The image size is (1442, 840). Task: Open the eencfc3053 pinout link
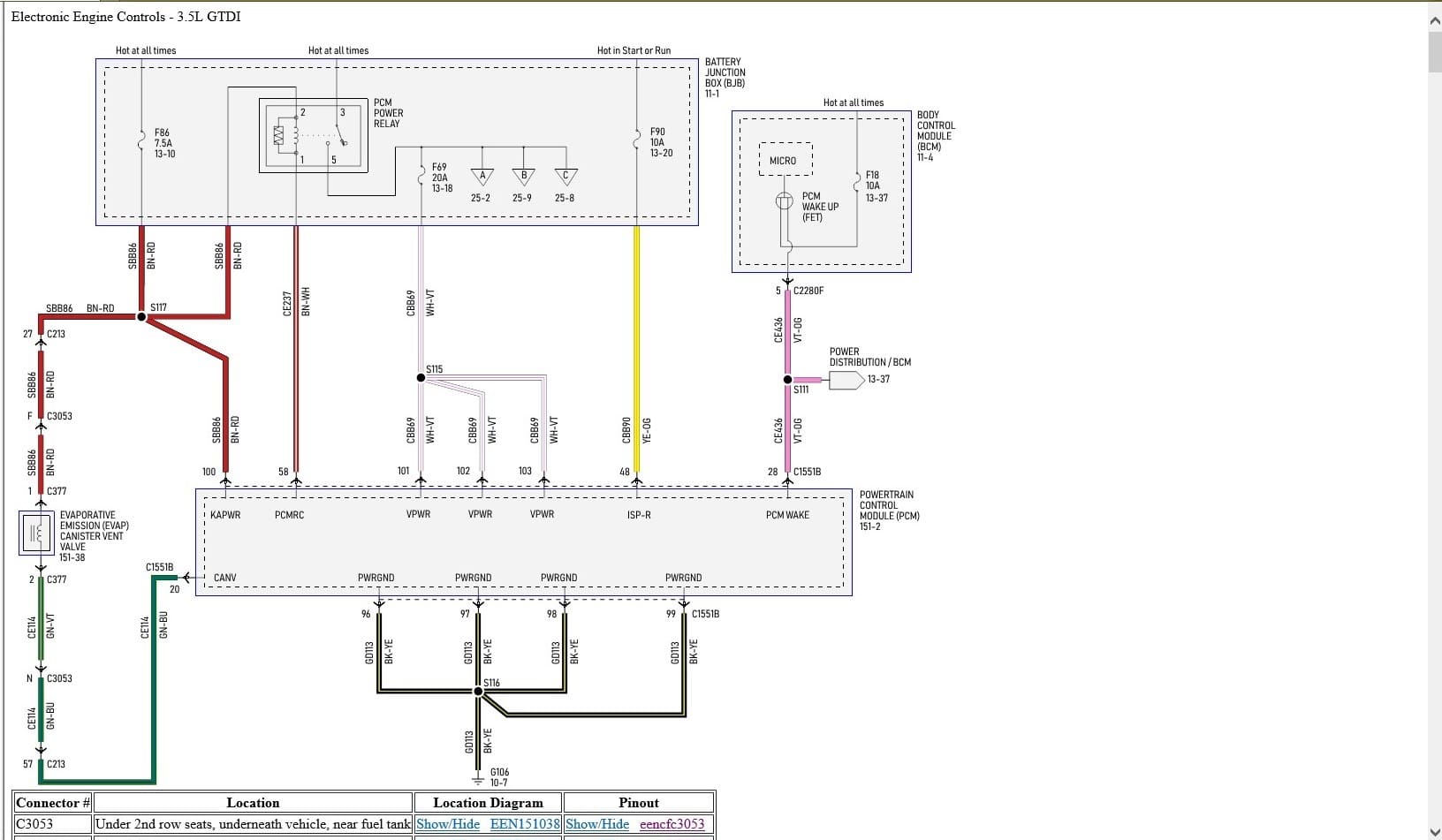(x=672, y=824)
